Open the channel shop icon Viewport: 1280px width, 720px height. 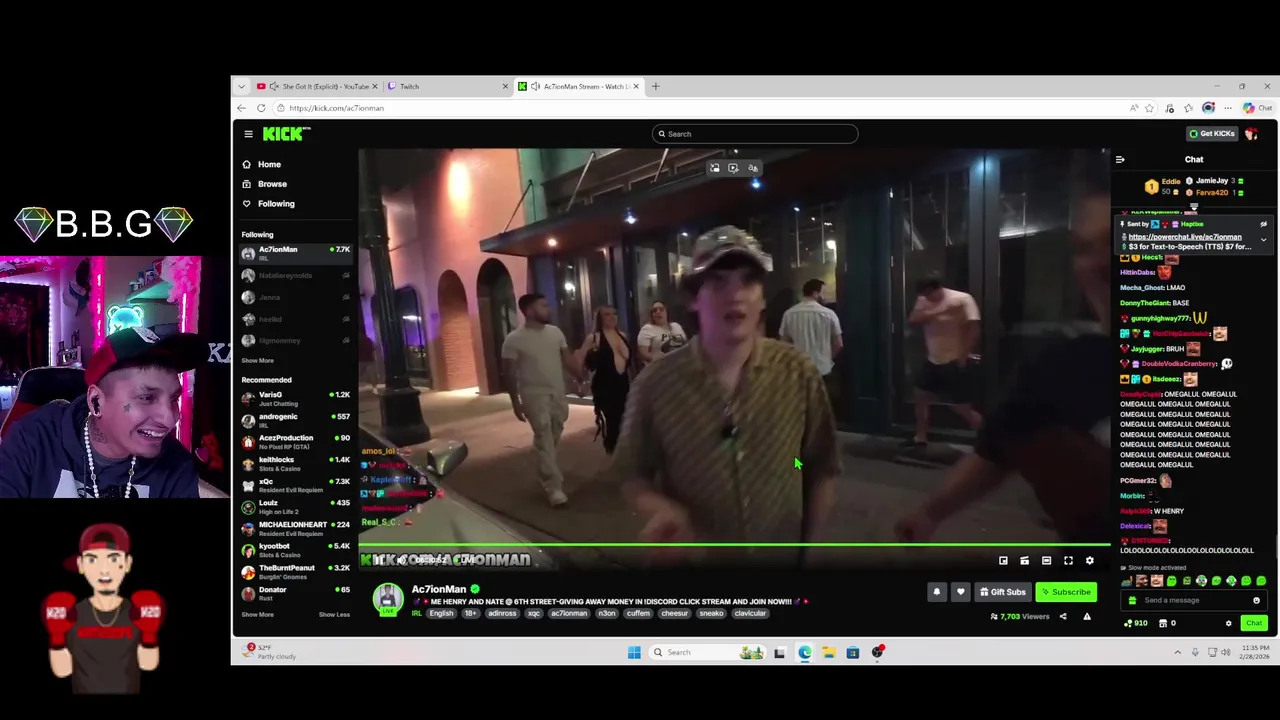pos(1163,623)
